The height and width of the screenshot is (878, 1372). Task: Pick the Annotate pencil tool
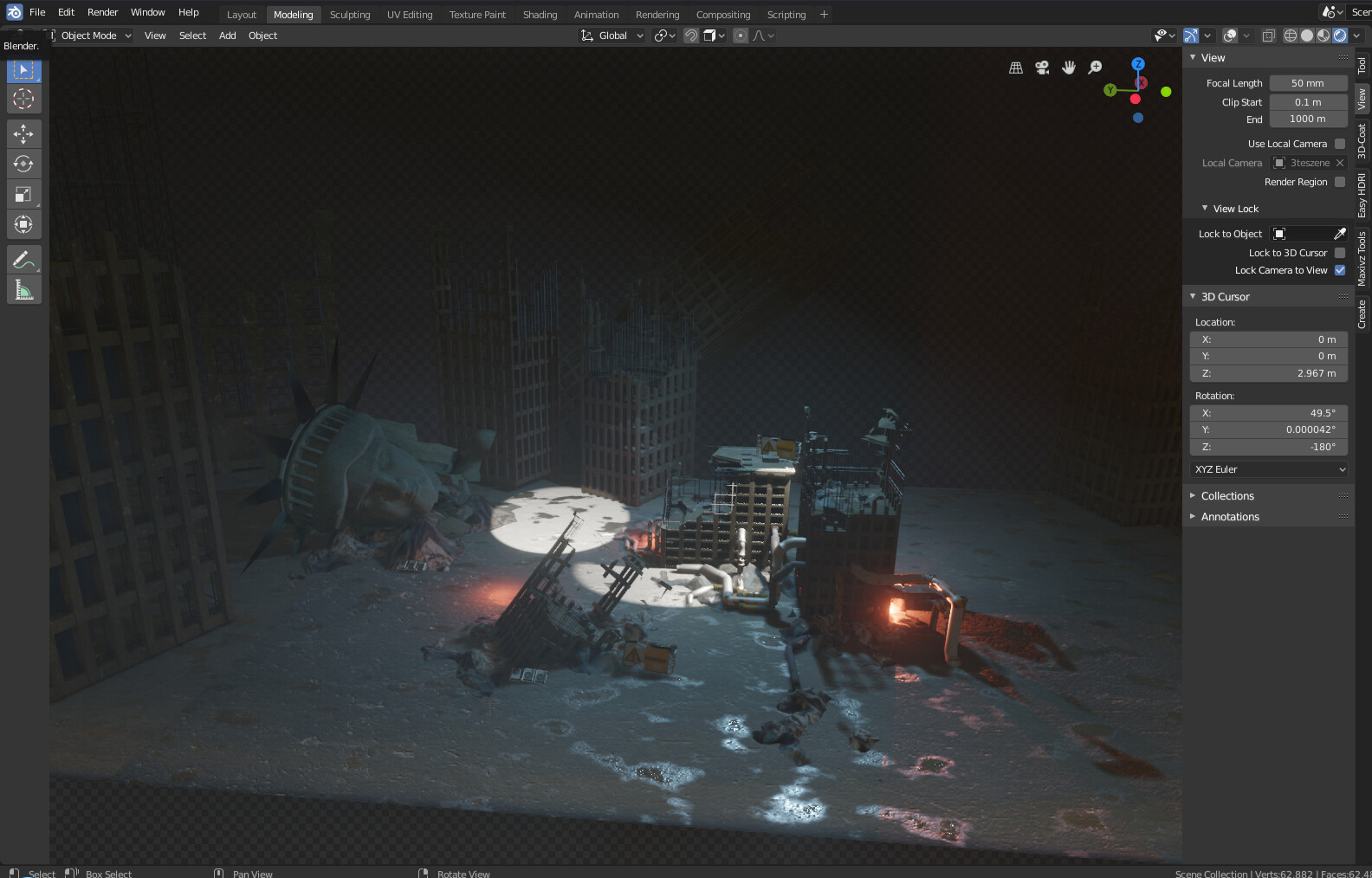[24, 259]
